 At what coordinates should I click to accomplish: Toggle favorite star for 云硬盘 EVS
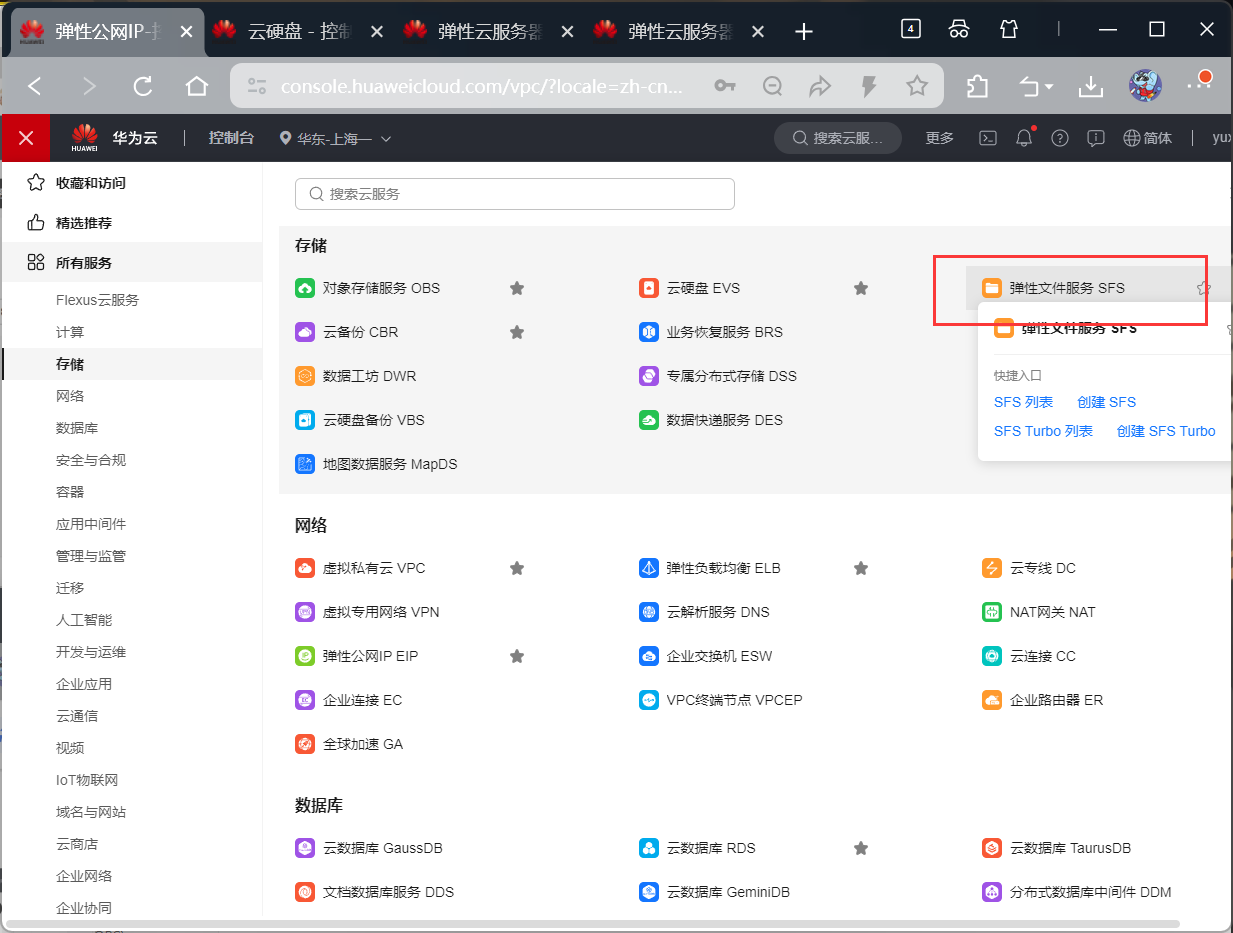861,288
